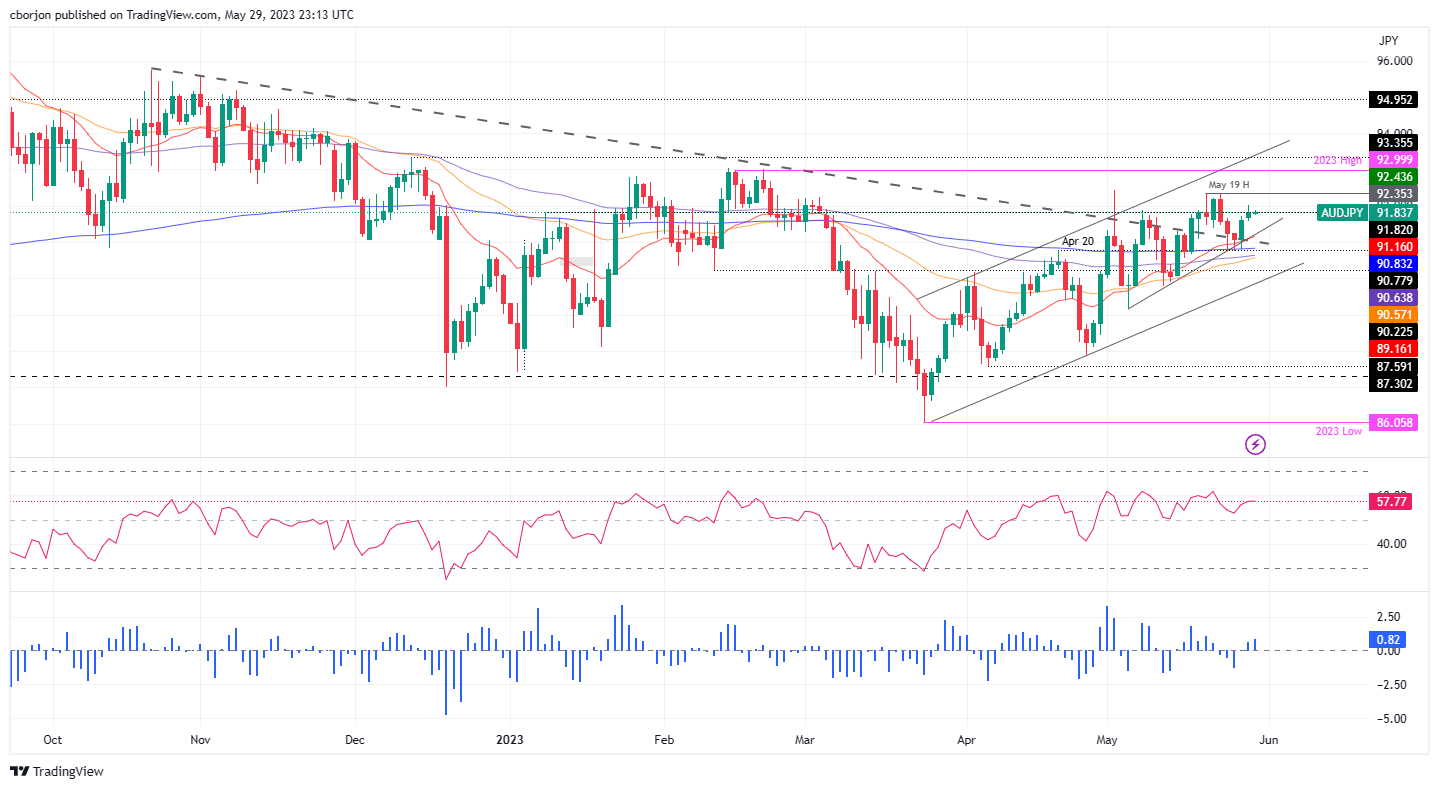Select 2023 on the time axis
Image resolution: width=1439 pixels, height=789 pixels.
coord(510,740)
